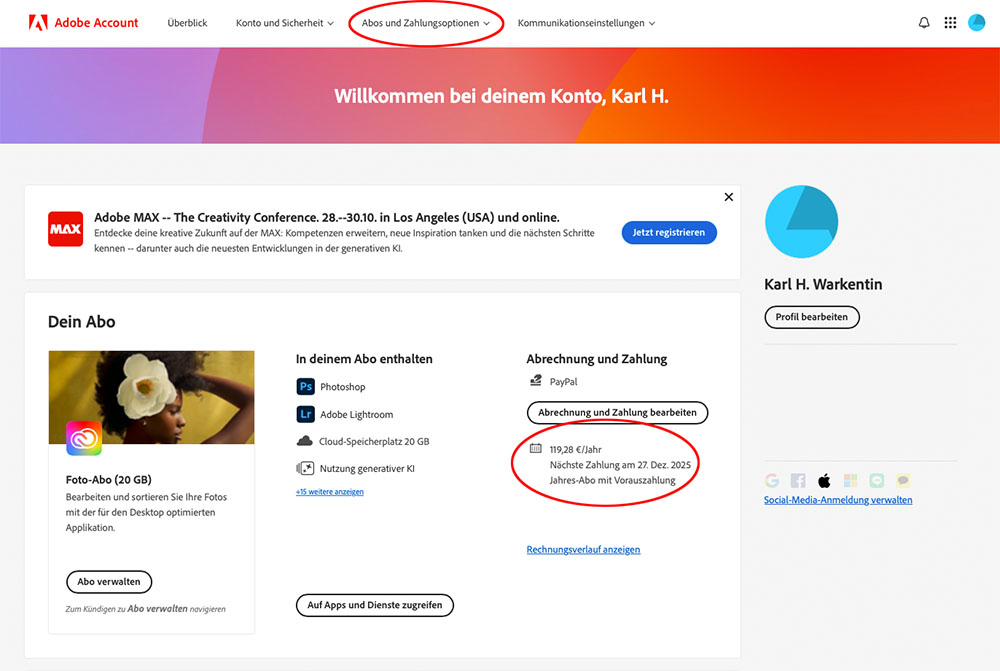Expand Abos und Zahlungsoptionen menu

coord(426,23)
